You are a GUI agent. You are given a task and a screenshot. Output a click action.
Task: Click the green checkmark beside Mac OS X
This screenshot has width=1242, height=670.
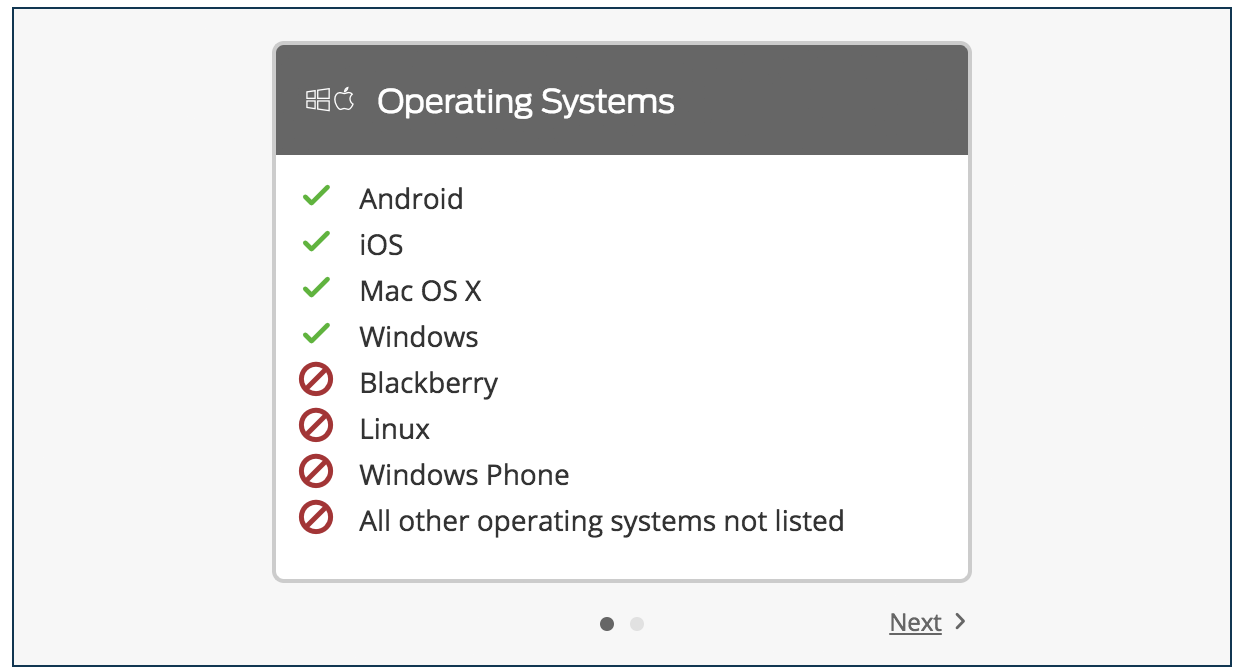point(316,288)
